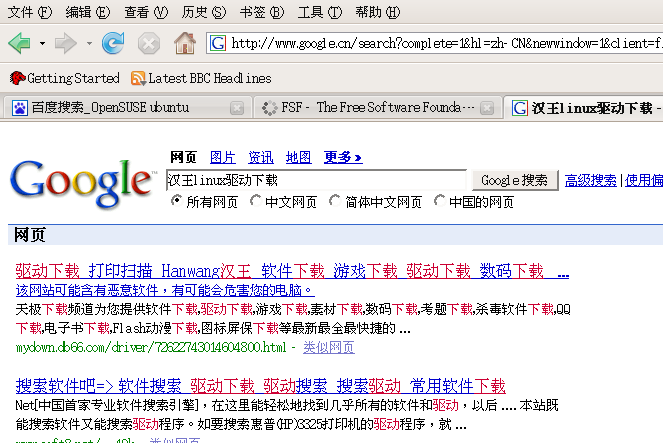This screenshot has height=443, width=663.
Task: Click the grey forward arrow button
Action: 66,43
